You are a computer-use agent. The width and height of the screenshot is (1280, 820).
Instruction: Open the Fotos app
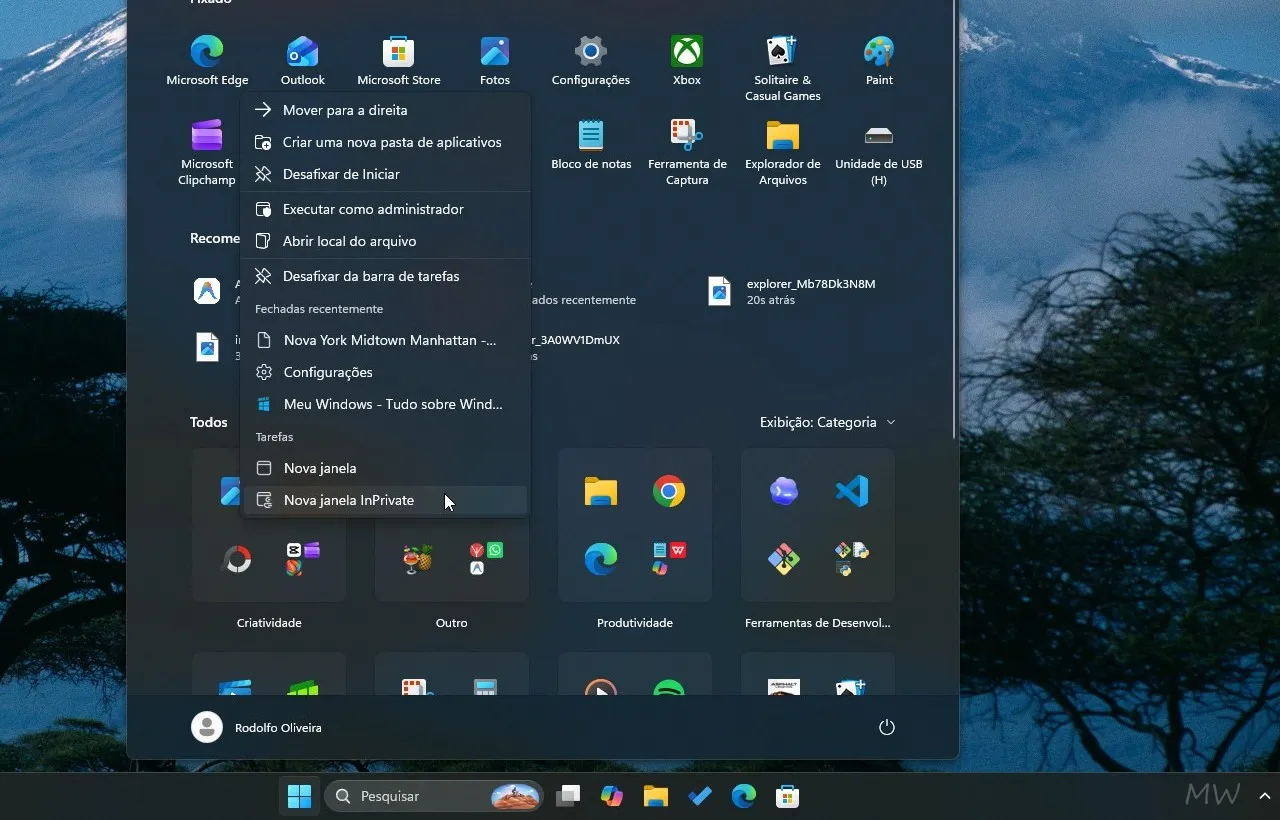click(x=494, y=61)
